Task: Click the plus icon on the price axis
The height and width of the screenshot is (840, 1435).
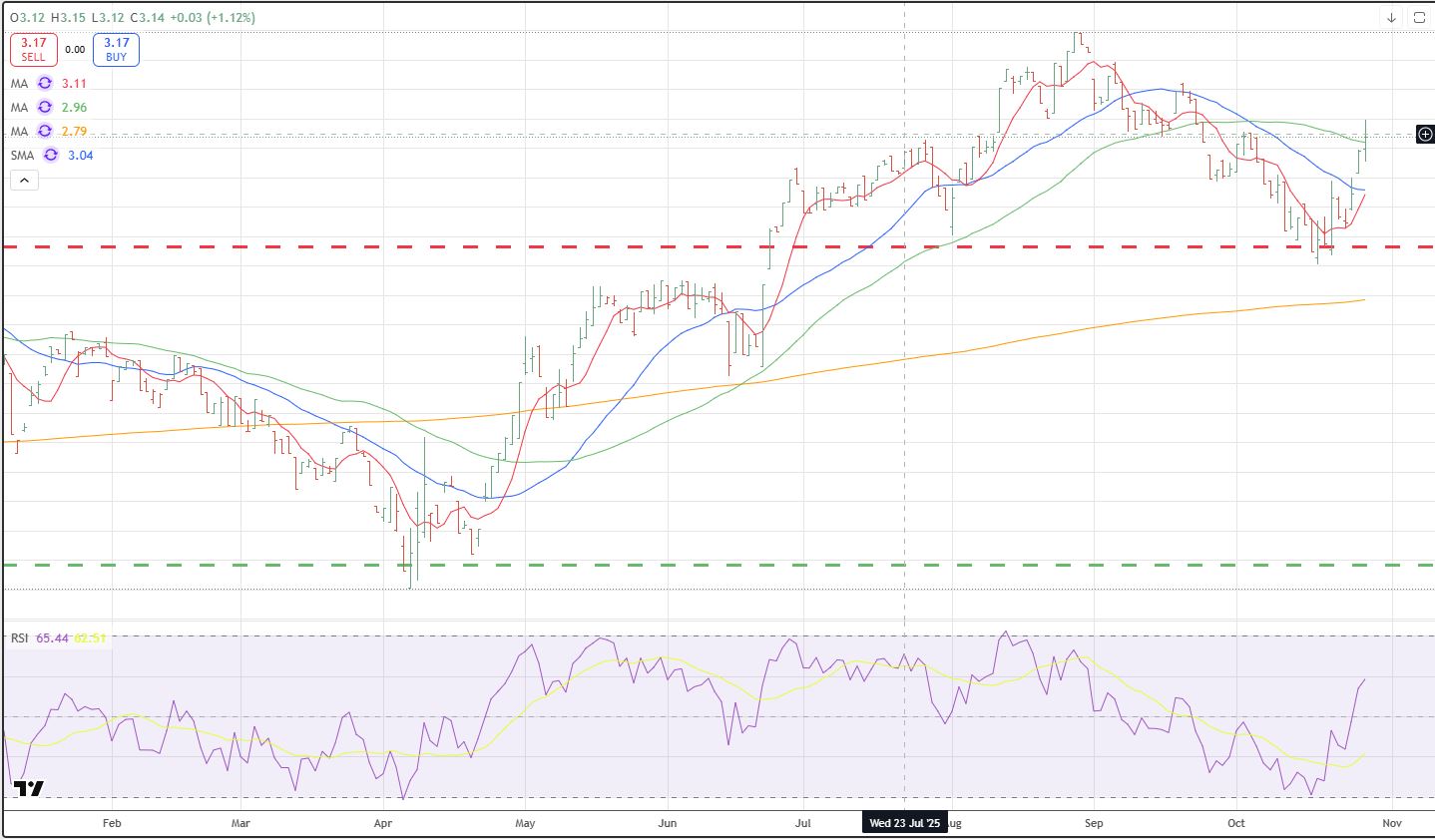Action: 1425,134
